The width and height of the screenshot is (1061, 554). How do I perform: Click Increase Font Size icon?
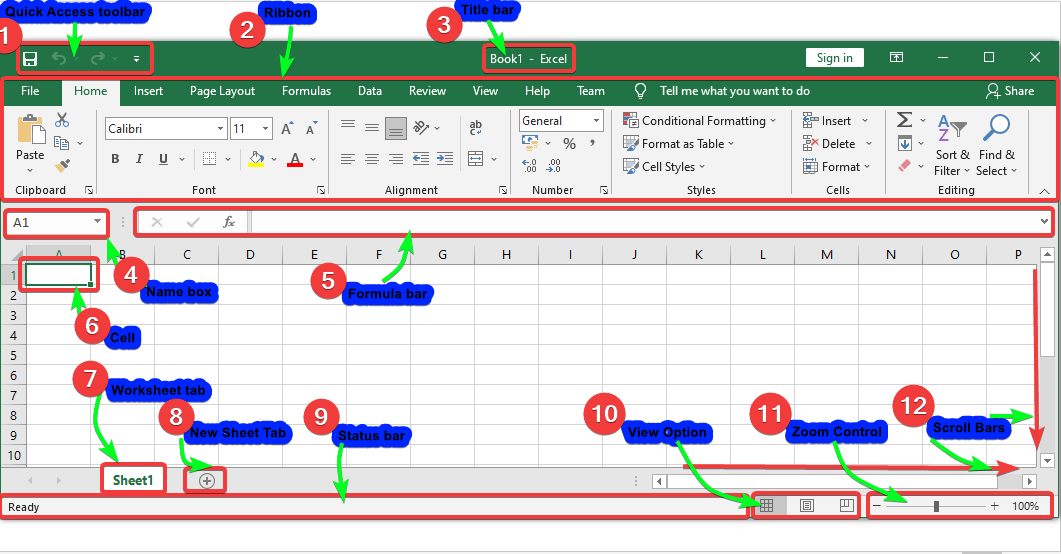tap(287, 129)
